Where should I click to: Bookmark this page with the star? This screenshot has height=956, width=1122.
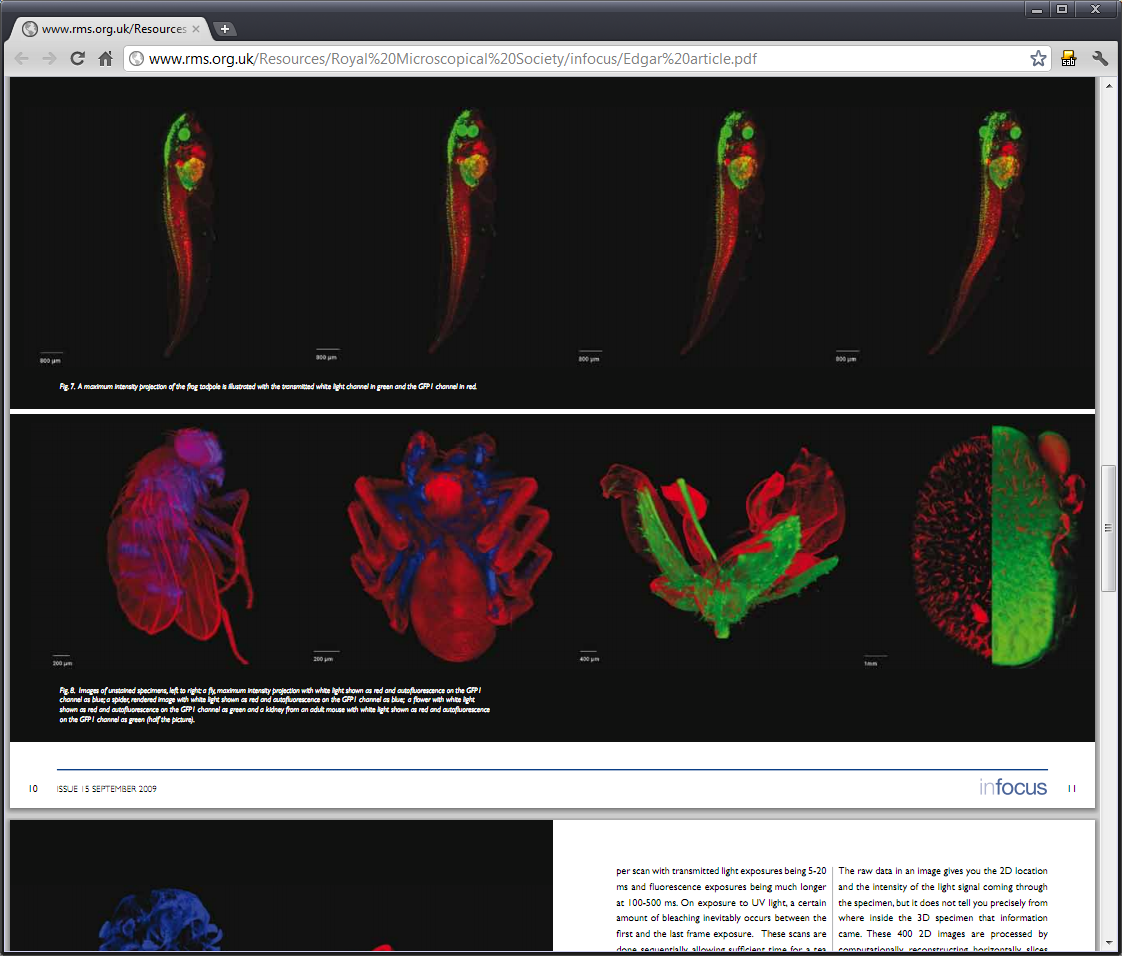pos(1038,58)
